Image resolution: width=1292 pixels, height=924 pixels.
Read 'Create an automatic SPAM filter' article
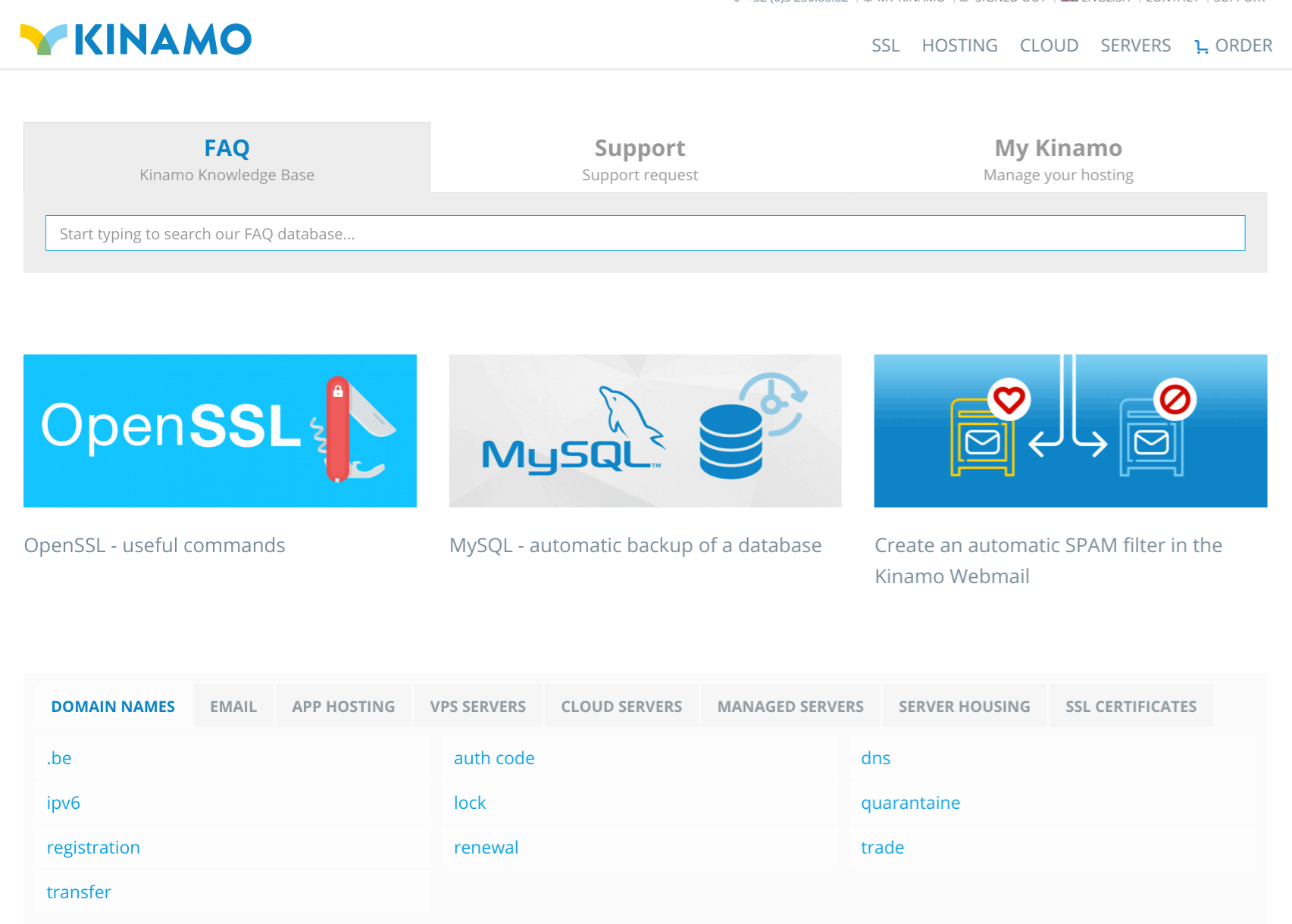coord(1048,560)
